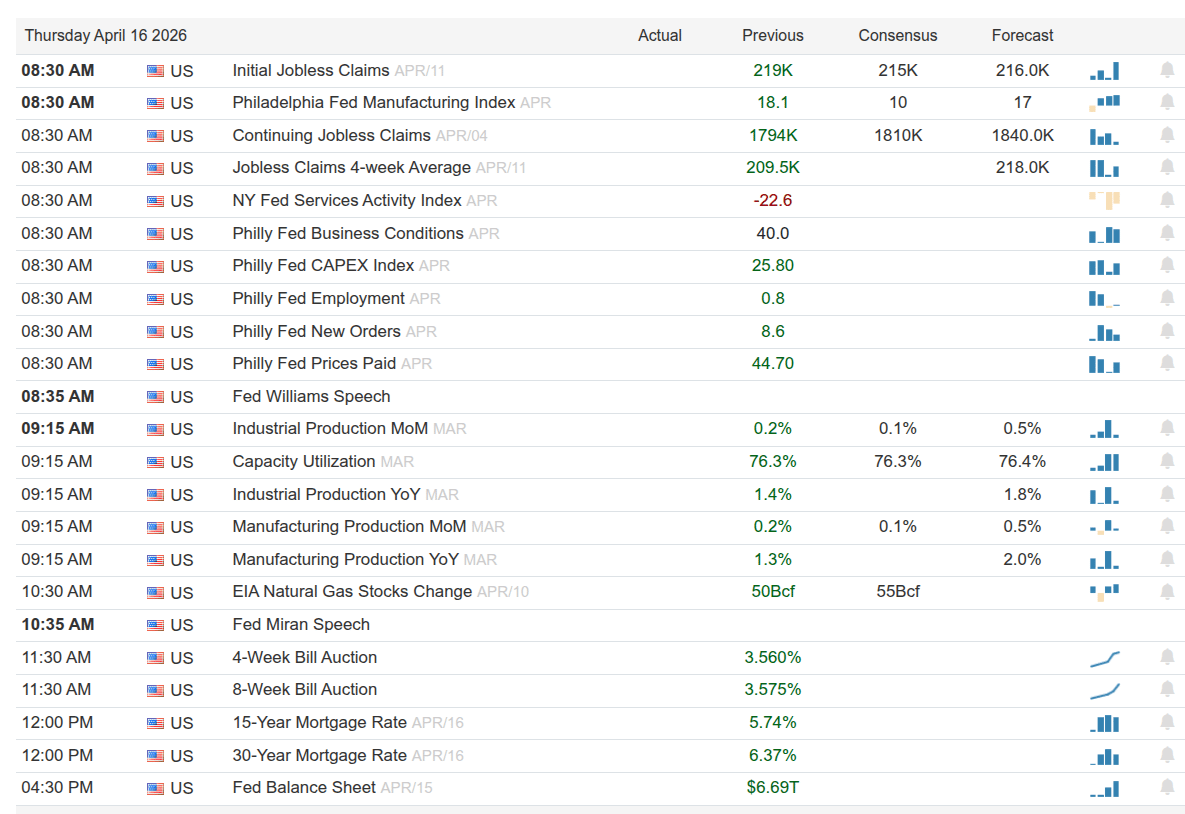View the NY Fed Services Activity chart icon
Screen dimensions: 1185x814
(1104, 200)
